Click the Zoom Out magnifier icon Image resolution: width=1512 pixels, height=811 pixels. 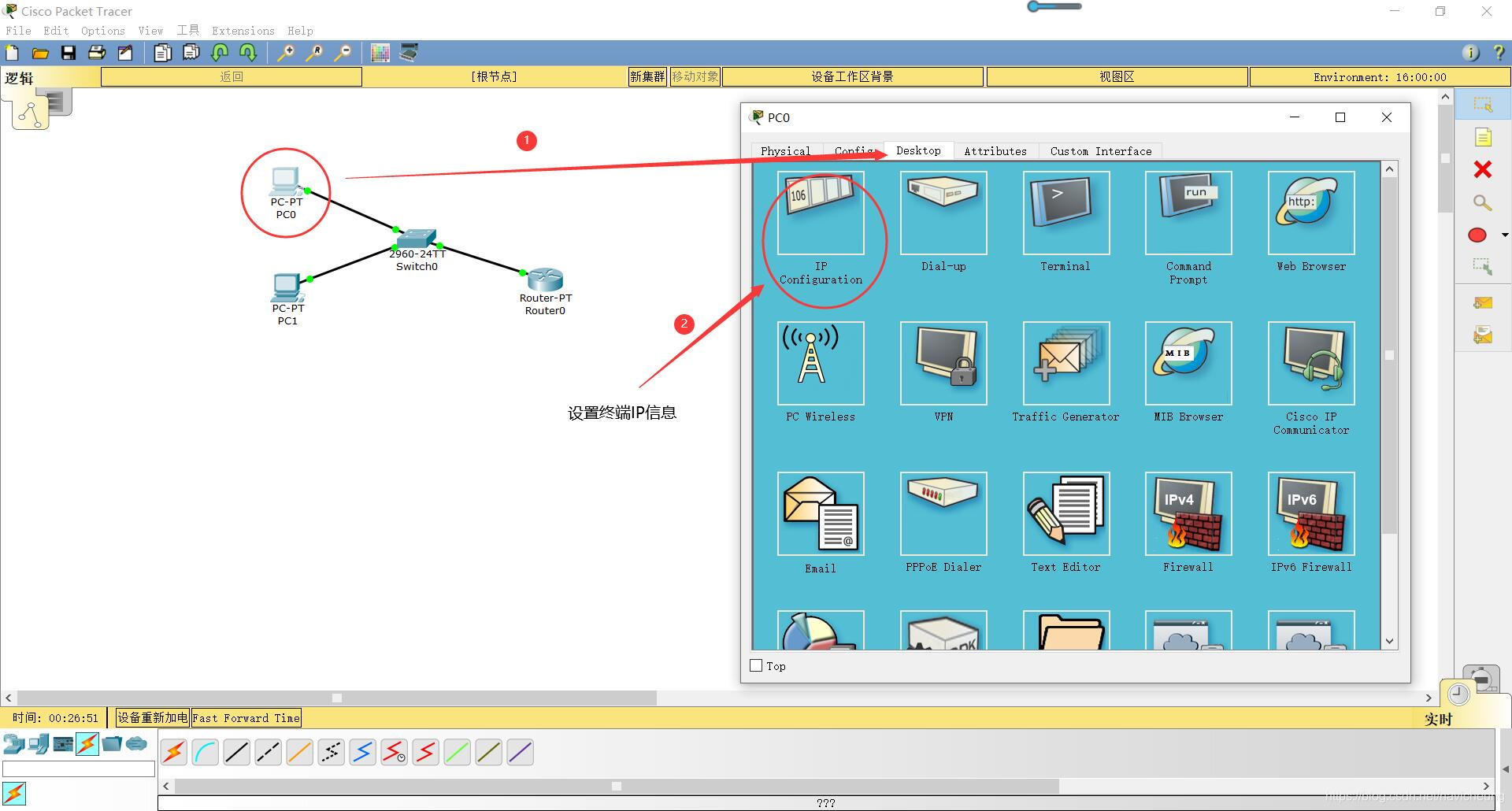(x=343, y=53)
